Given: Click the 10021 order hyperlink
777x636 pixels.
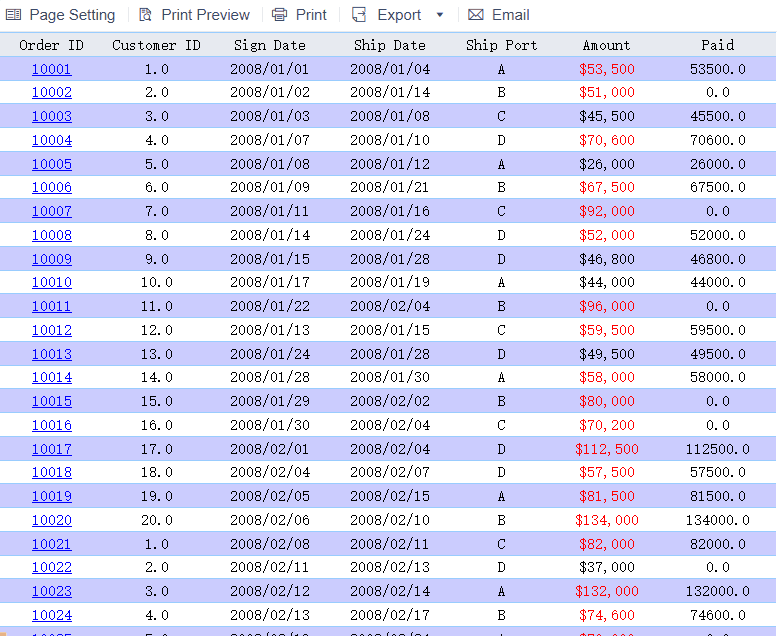Looking at the screenshot, I should (x=52, y=544).
